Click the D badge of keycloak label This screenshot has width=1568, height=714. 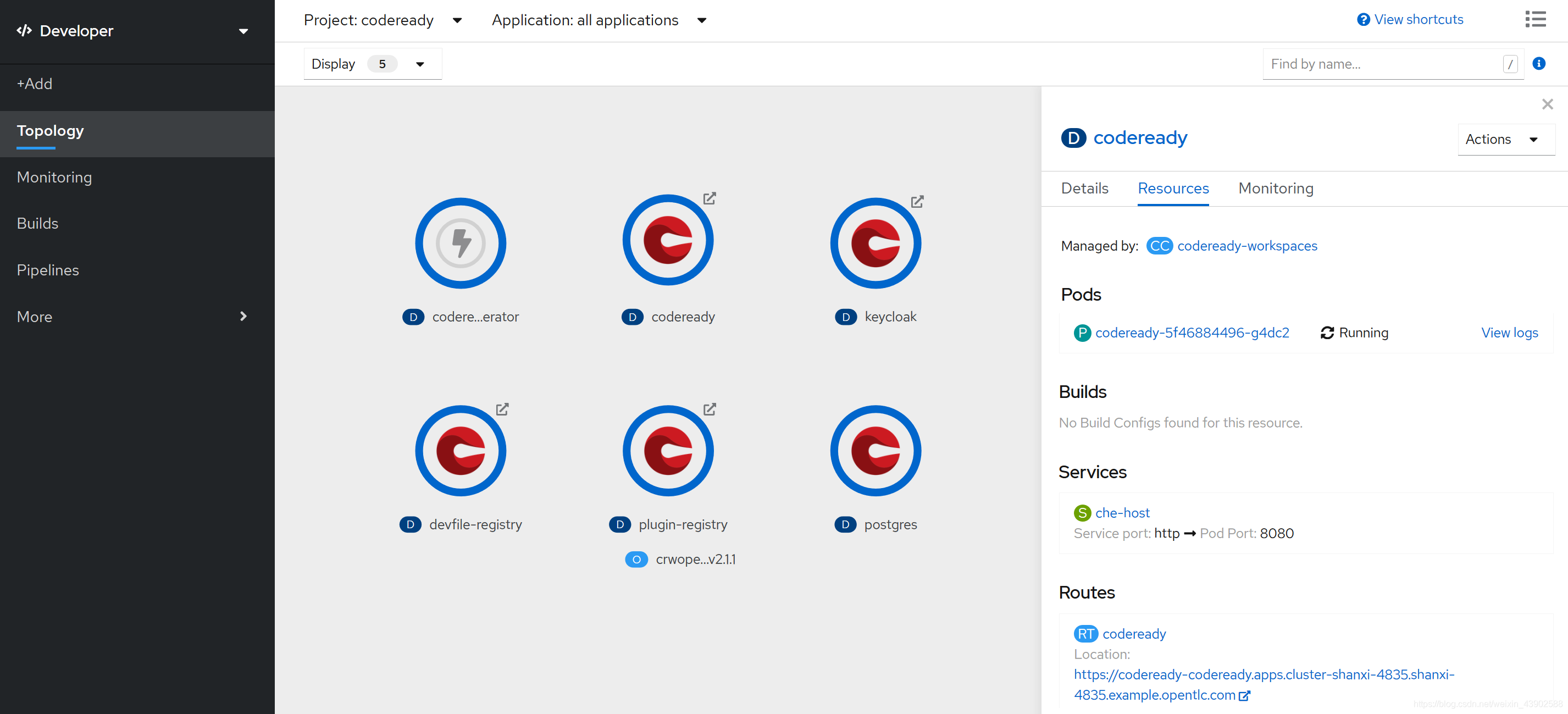pyautogui.click(x=845, y=317)
